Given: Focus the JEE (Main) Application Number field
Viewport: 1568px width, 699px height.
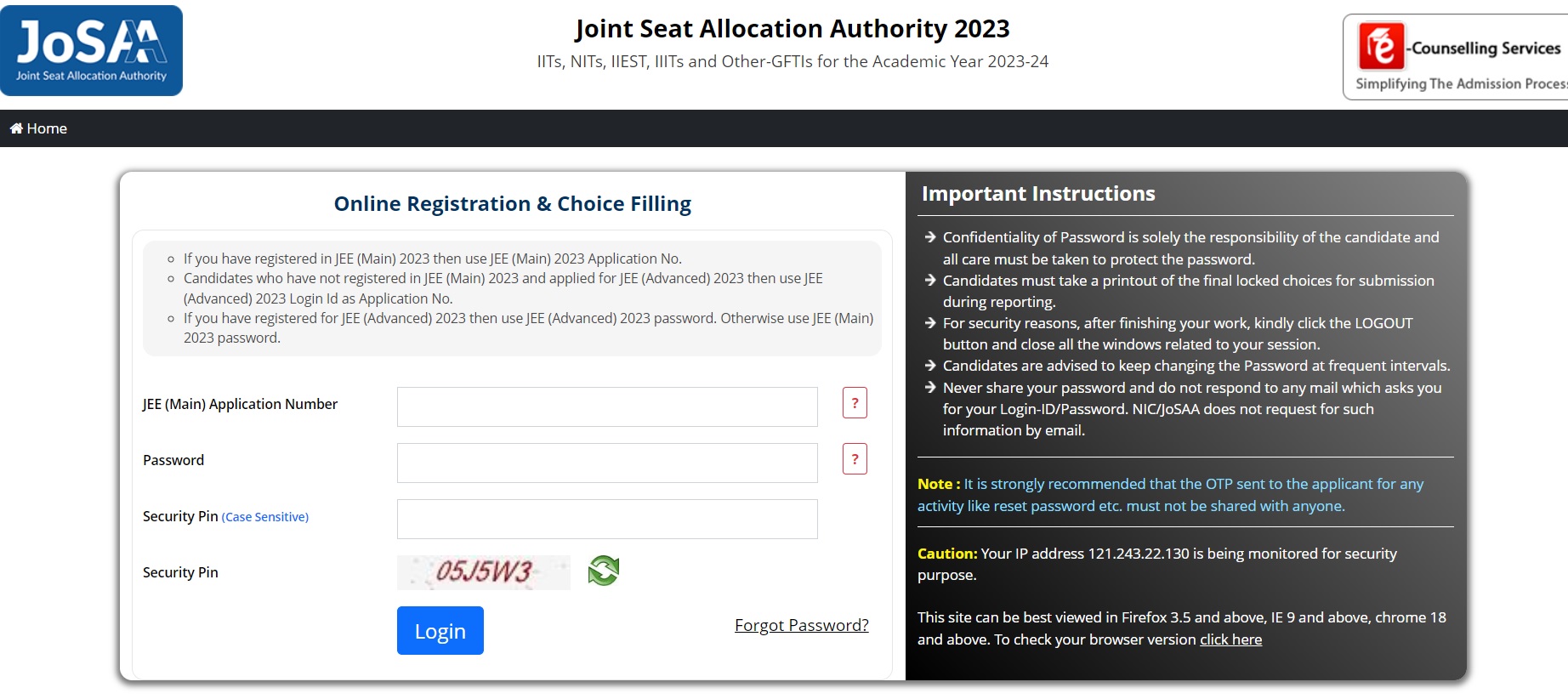Looking at the screenshot, I should 607,407.
